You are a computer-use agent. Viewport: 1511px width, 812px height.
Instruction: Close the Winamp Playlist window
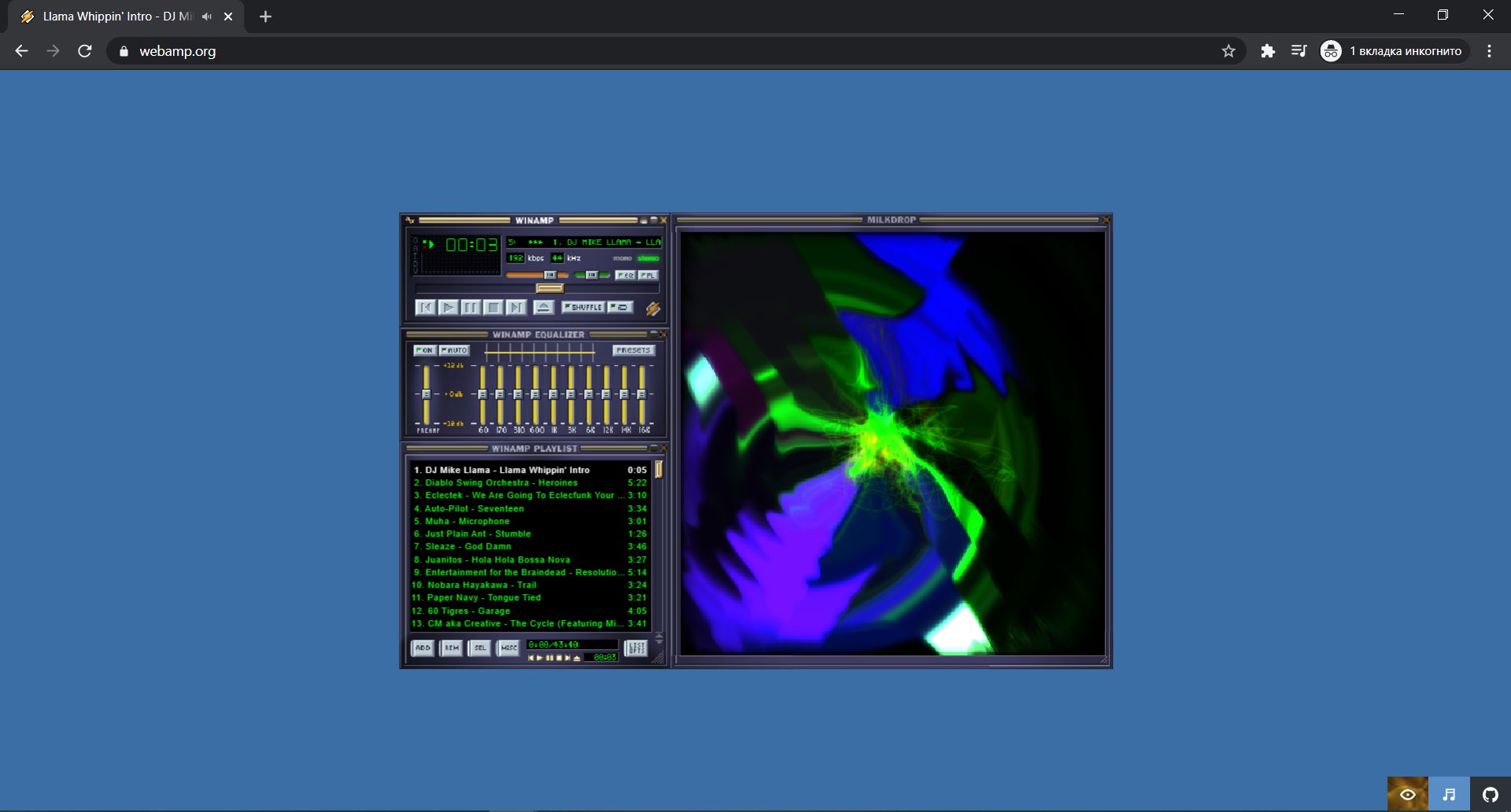(x=663, y=448)
